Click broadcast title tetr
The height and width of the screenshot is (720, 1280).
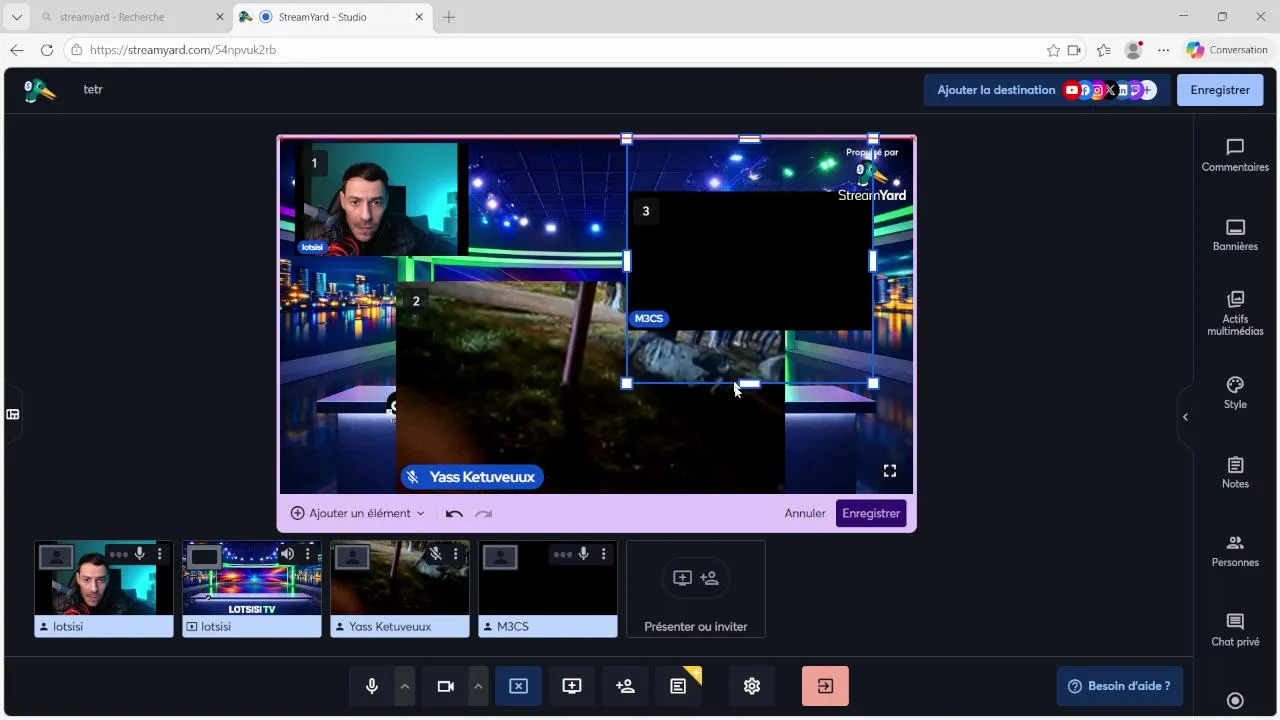[x=93, y=90]
